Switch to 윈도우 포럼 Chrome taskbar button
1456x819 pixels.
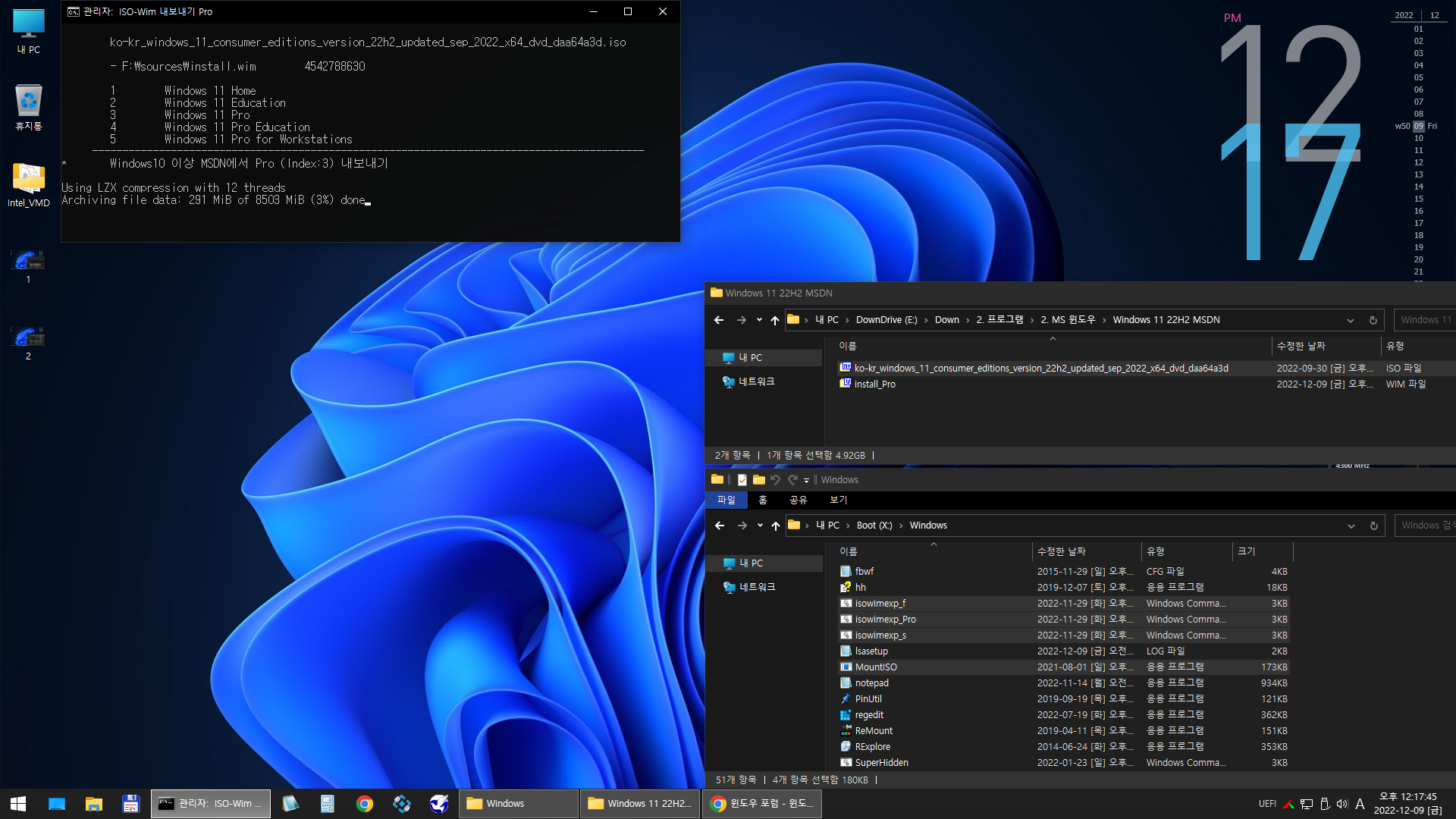tap(763, 804)
